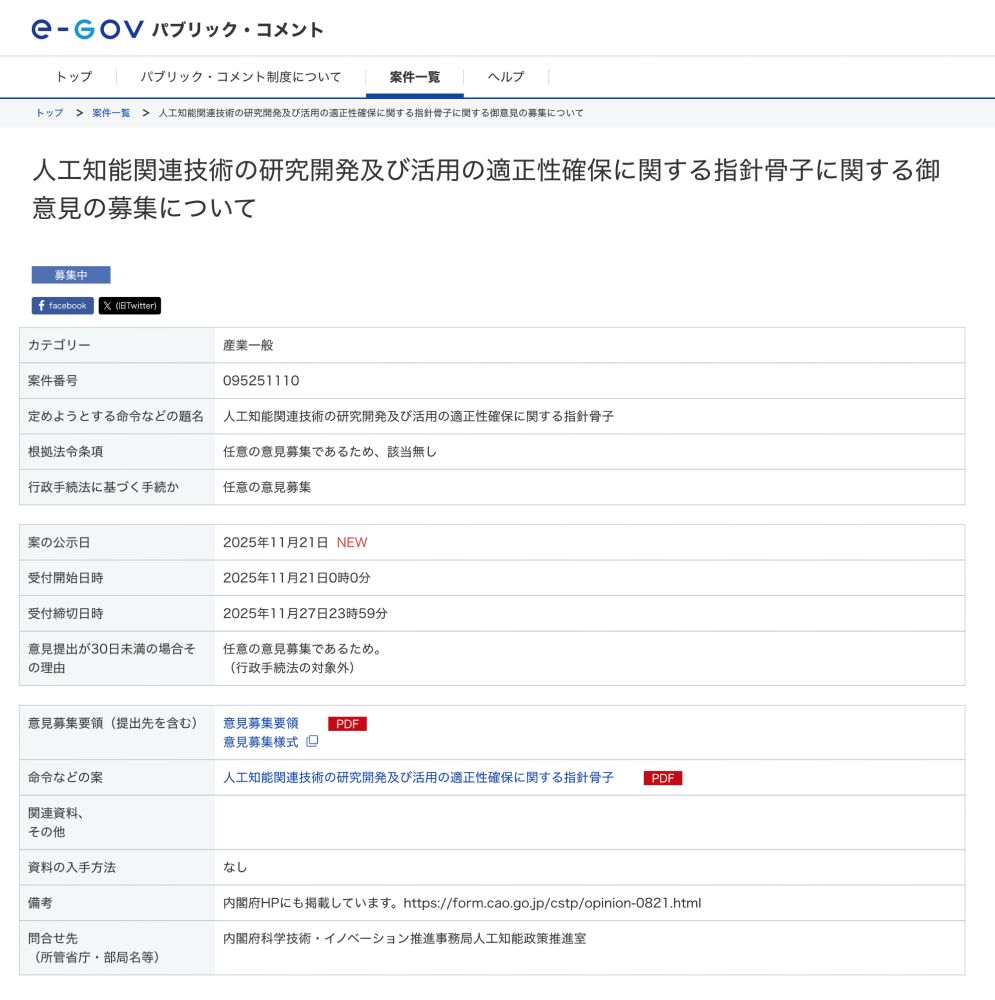Click the NEW label beside 案の公示日
The height and width of the screenshot is (1000, 995).
[x=354, y=542]
